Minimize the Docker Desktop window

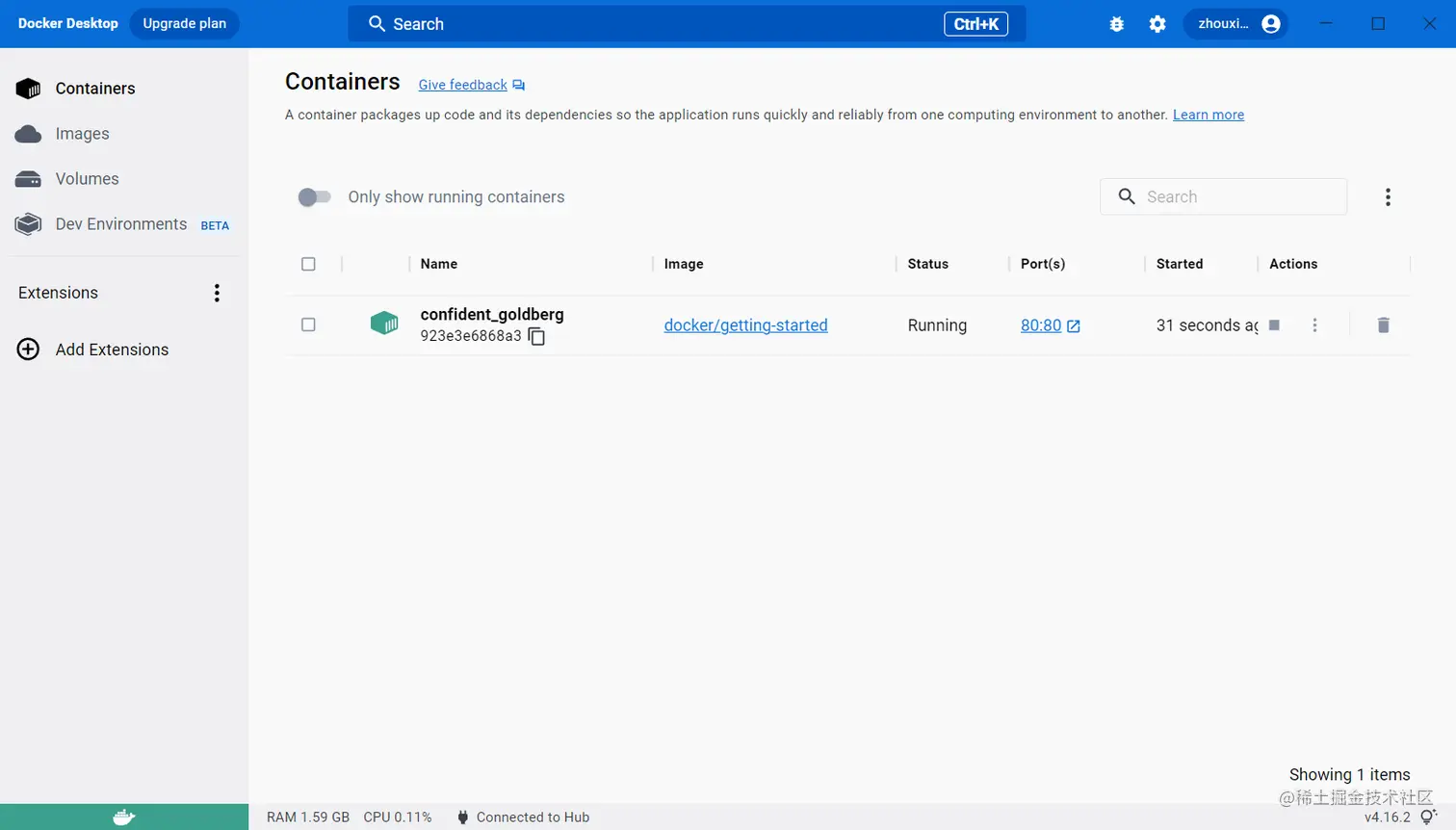(1326, 24)
